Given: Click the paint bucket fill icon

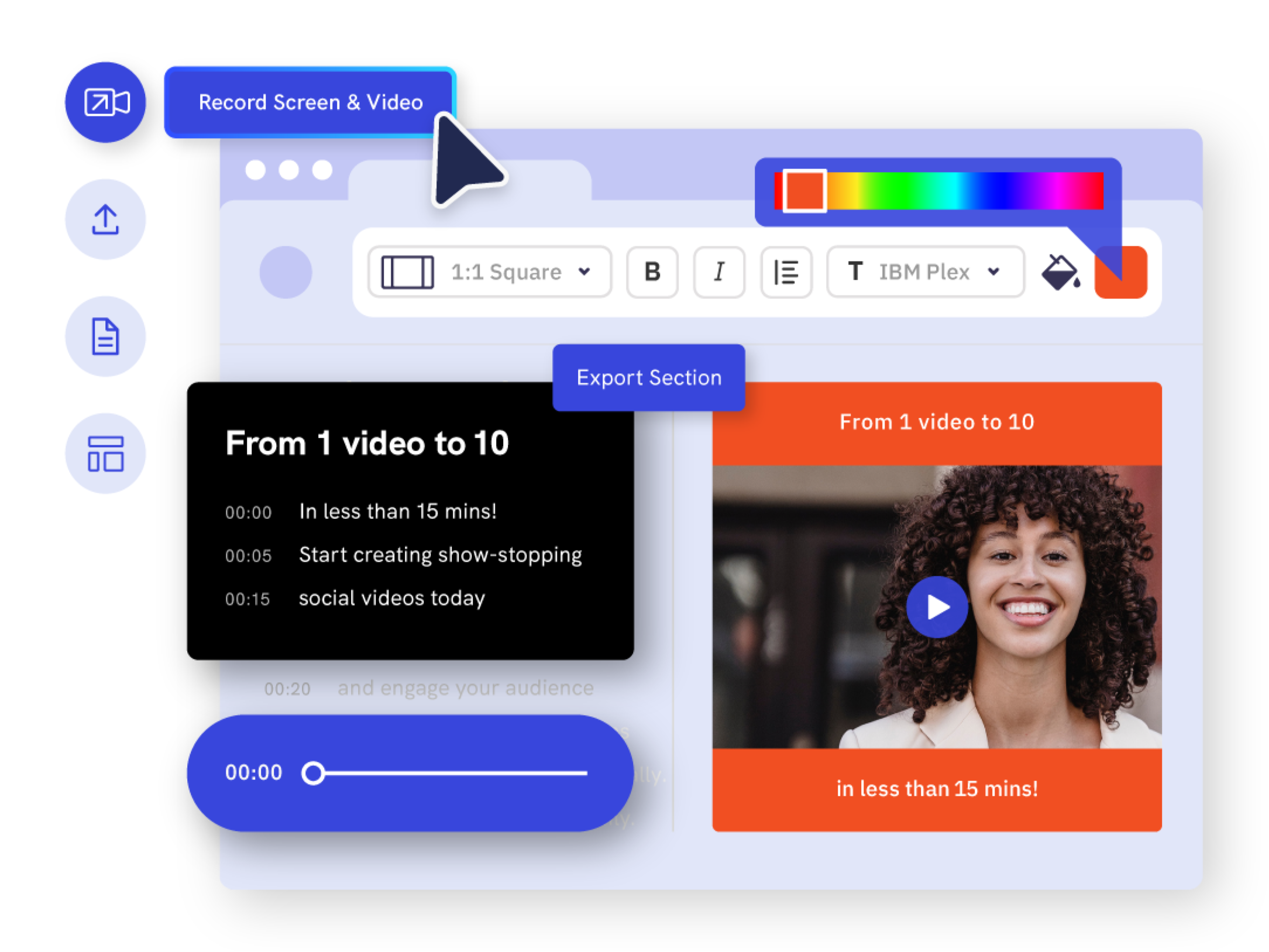Looking at the screenshot, I should pyautogui.click(x=1060, y=272).
